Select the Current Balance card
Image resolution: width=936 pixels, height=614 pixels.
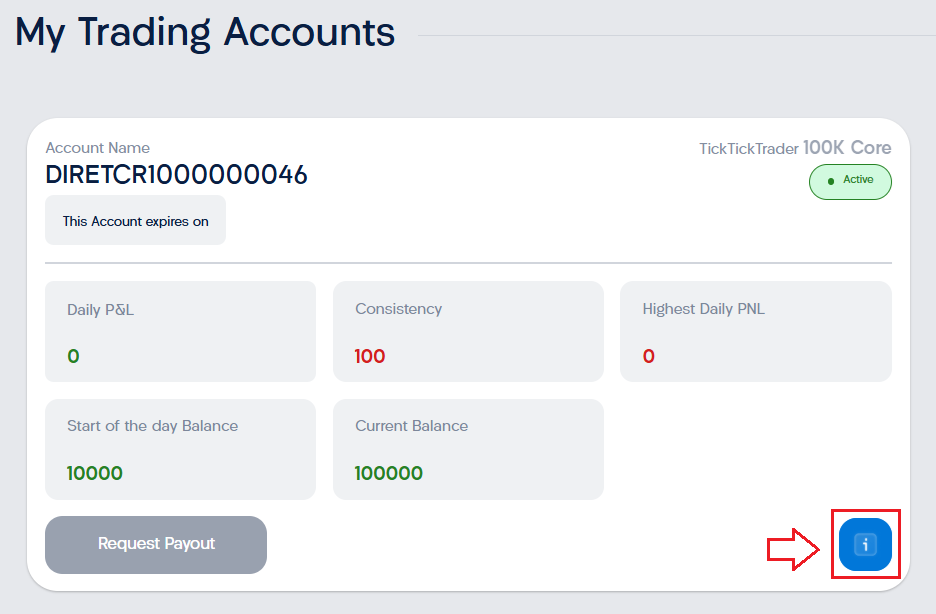[468, 449]
